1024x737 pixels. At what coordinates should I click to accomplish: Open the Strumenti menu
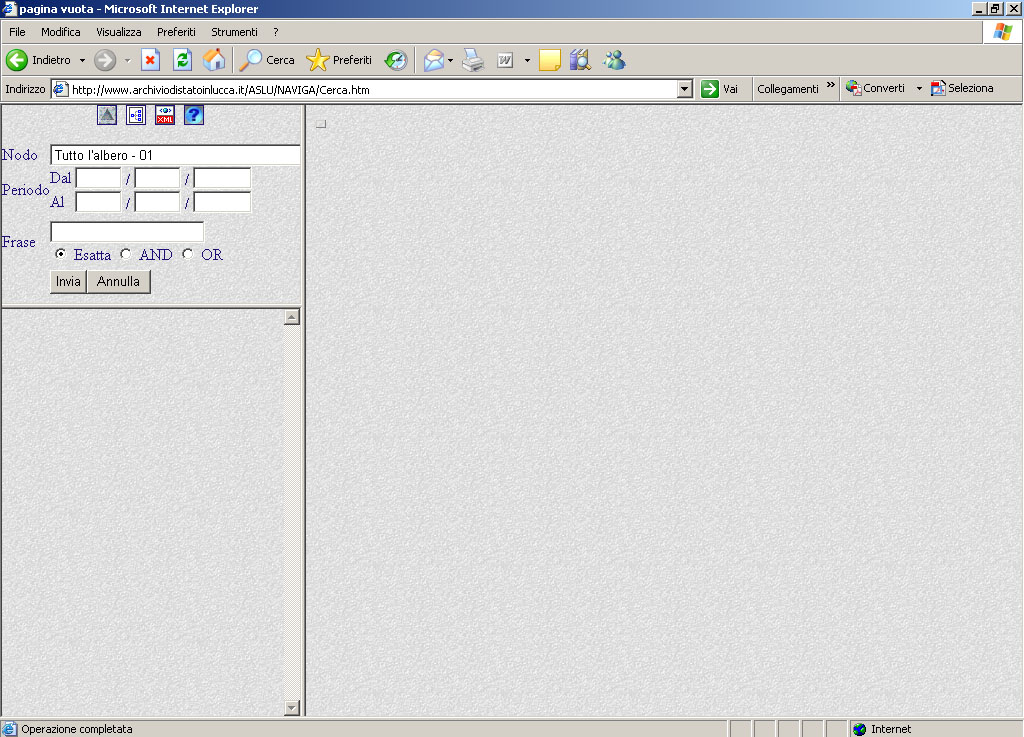click(234, 32)
